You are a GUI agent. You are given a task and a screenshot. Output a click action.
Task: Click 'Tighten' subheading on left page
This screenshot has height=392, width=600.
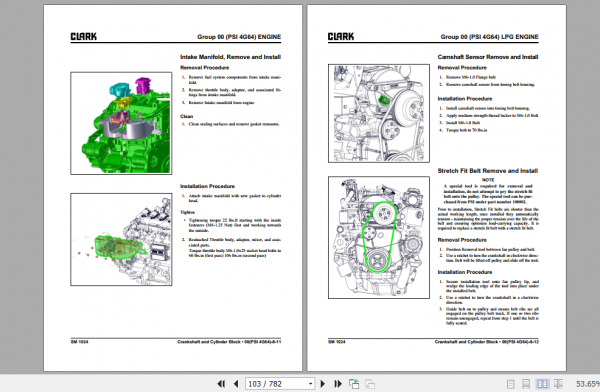point(188,212)
